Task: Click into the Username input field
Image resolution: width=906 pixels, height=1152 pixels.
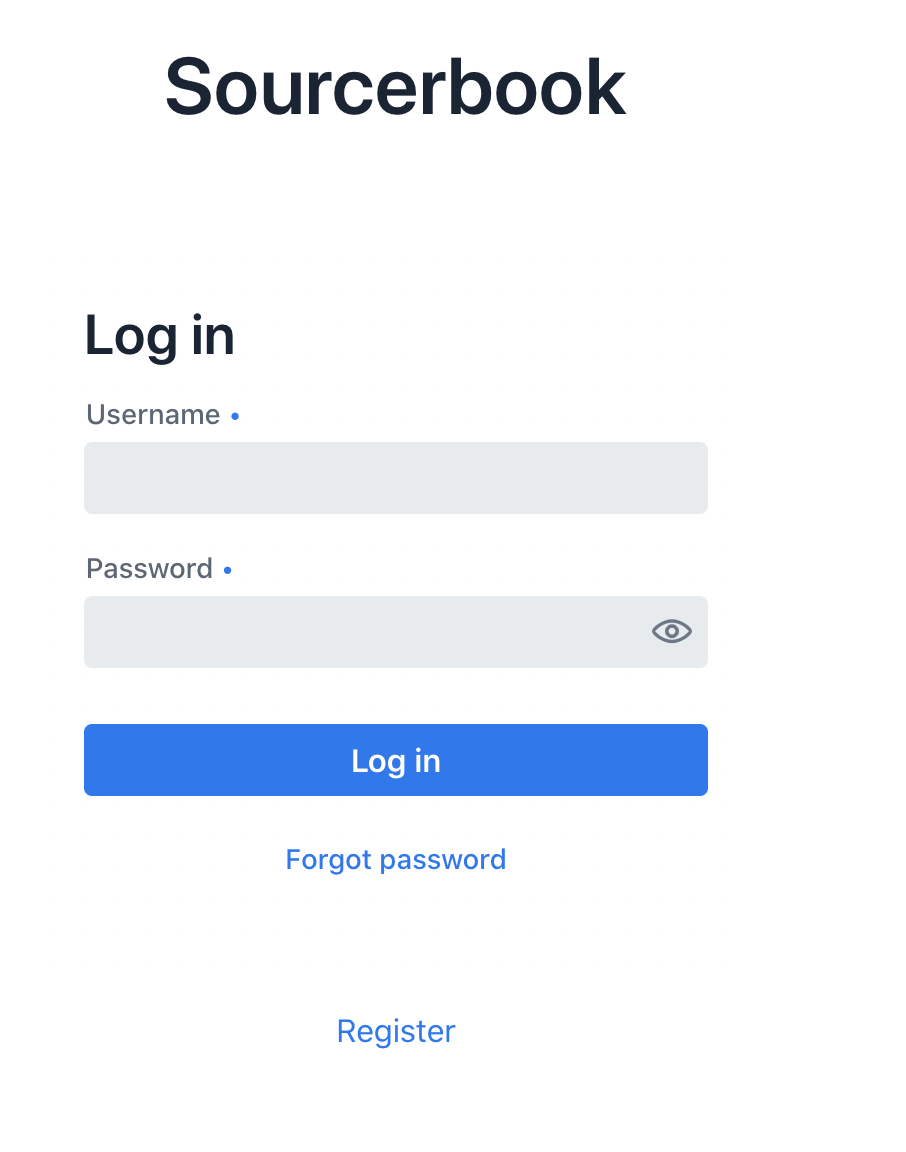Action: coord(395,478)
